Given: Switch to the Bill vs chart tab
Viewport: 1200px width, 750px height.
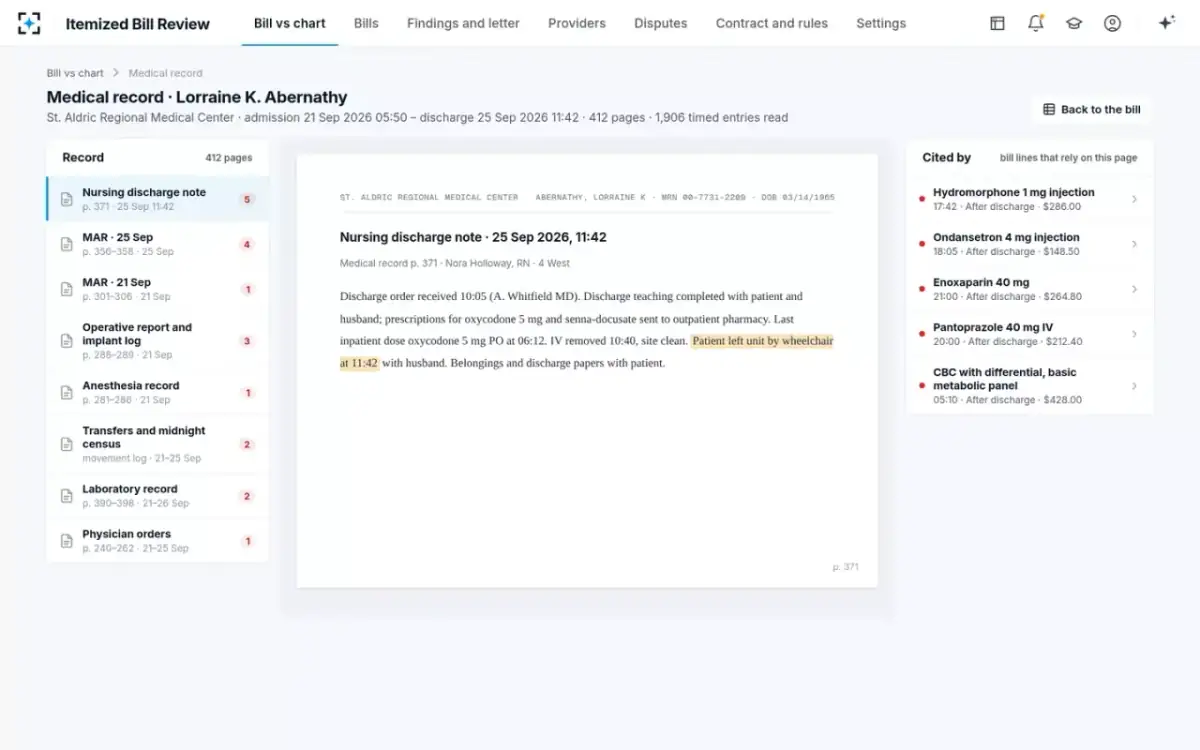Looking at the screenshot, I should coord(290,23).
